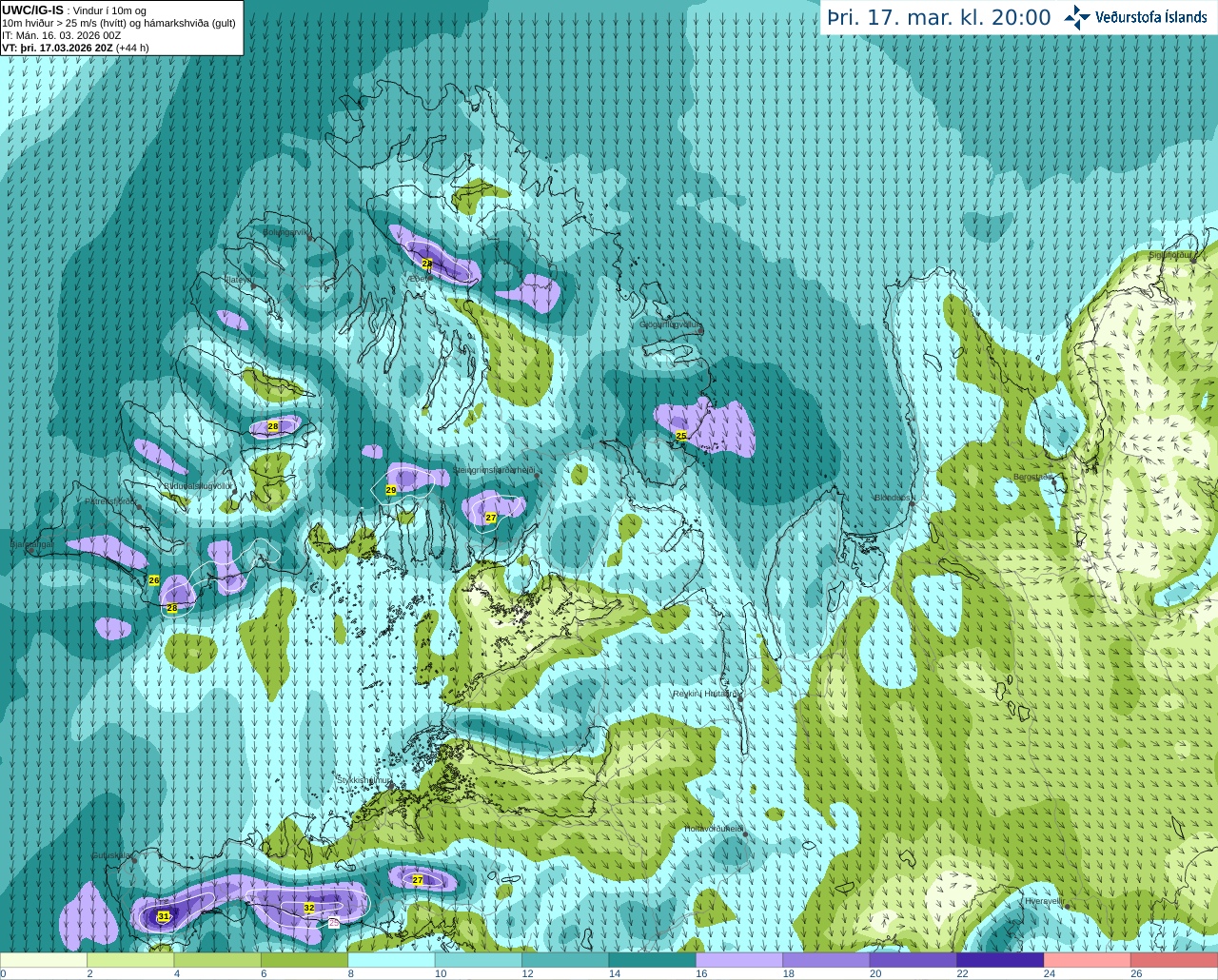Click the Gufuskálar station label
This screenshot has width=1218, height=980.
tap(111, 855)
